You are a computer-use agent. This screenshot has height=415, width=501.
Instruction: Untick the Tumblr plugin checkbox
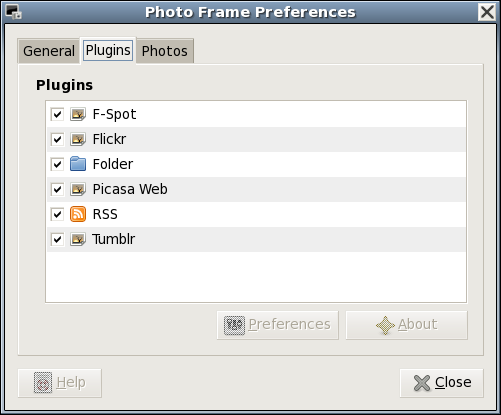click(x=57, y=239)
